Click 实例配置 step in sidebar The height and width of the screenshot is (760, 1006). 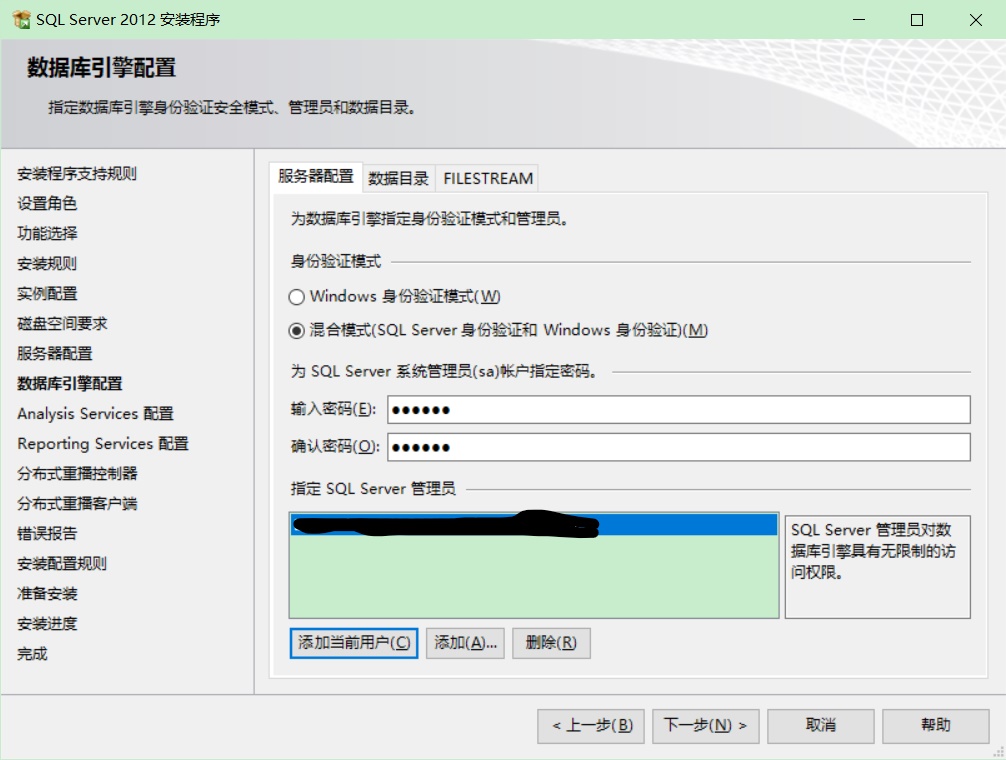click(x=47, y=294)
